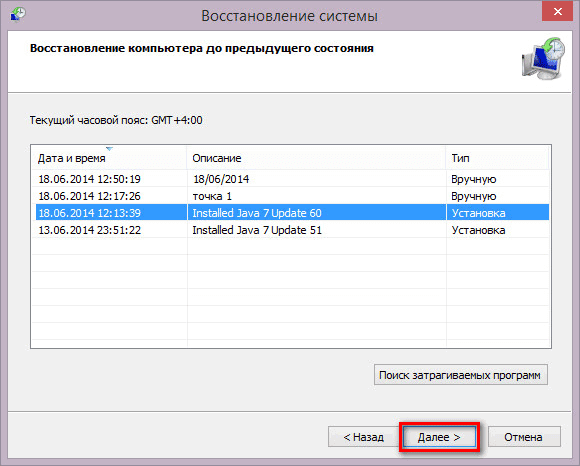Click Установка type in Java Update 51 row

478,230
